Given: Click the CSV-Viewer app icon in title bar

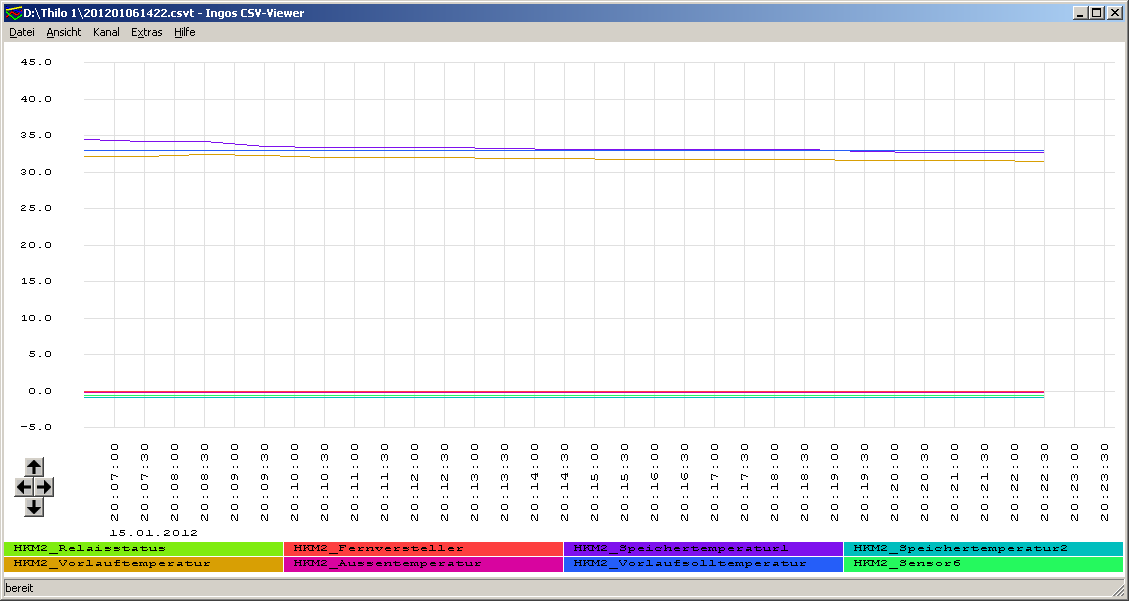Looking at the screenshot, I should coord(13,12).
